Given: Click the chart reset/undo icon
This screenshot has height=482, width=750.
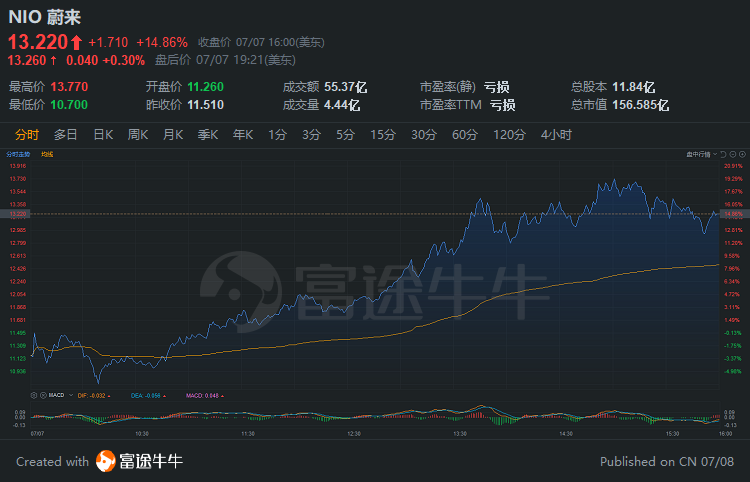Looking at the screenshot, I should tap(723, 154).
